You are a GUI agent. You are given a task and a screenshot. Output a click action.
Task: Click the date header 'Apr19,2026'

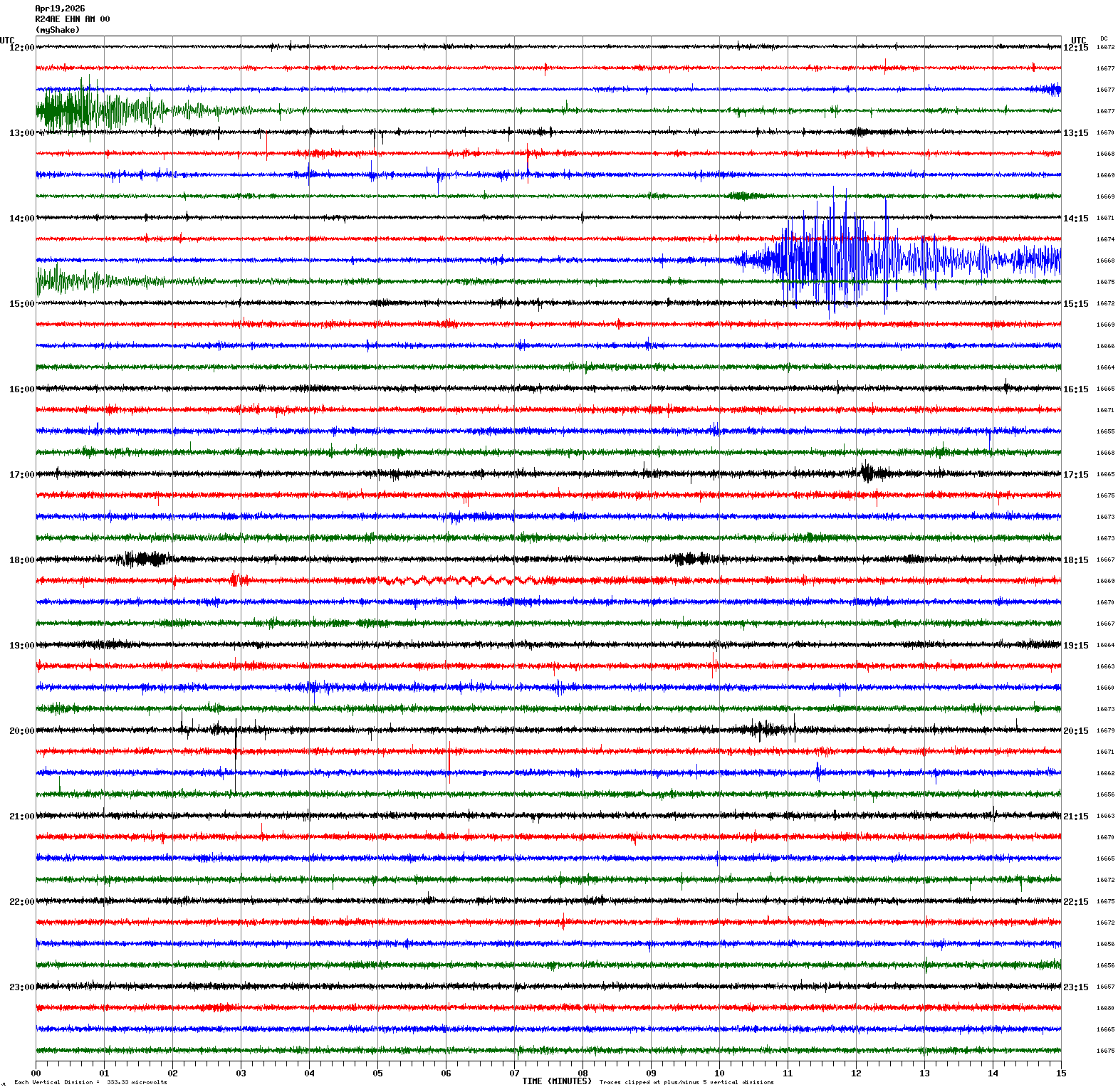click(60, 9)
